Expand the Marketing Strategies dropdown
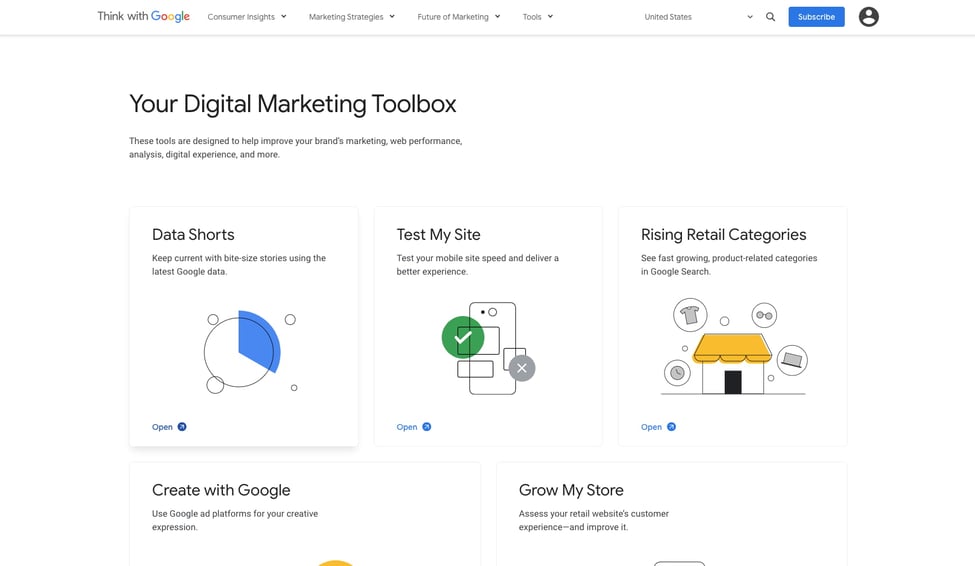The width and height of the screenshot is (975, 566). [x=351, y=17]
